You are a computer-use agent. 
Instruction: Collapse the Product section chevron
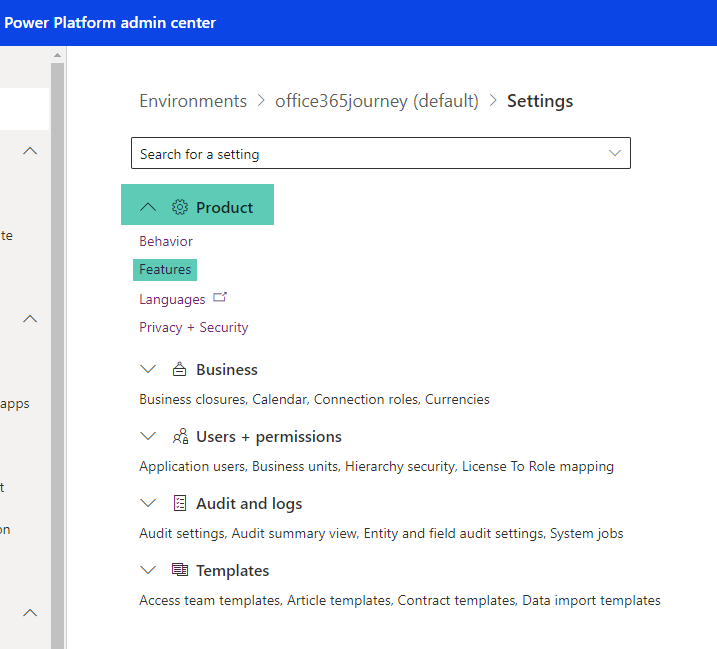click(148, 207)
